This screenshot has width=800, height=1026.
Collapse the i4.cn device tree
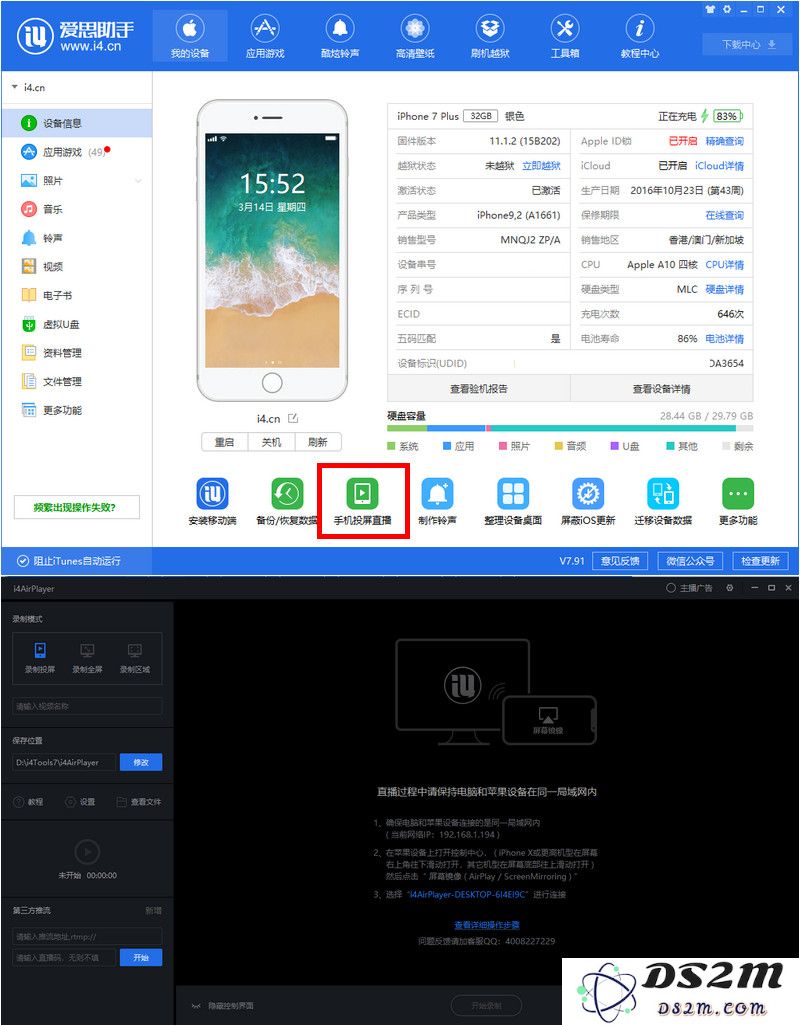(x=14, y=87)
